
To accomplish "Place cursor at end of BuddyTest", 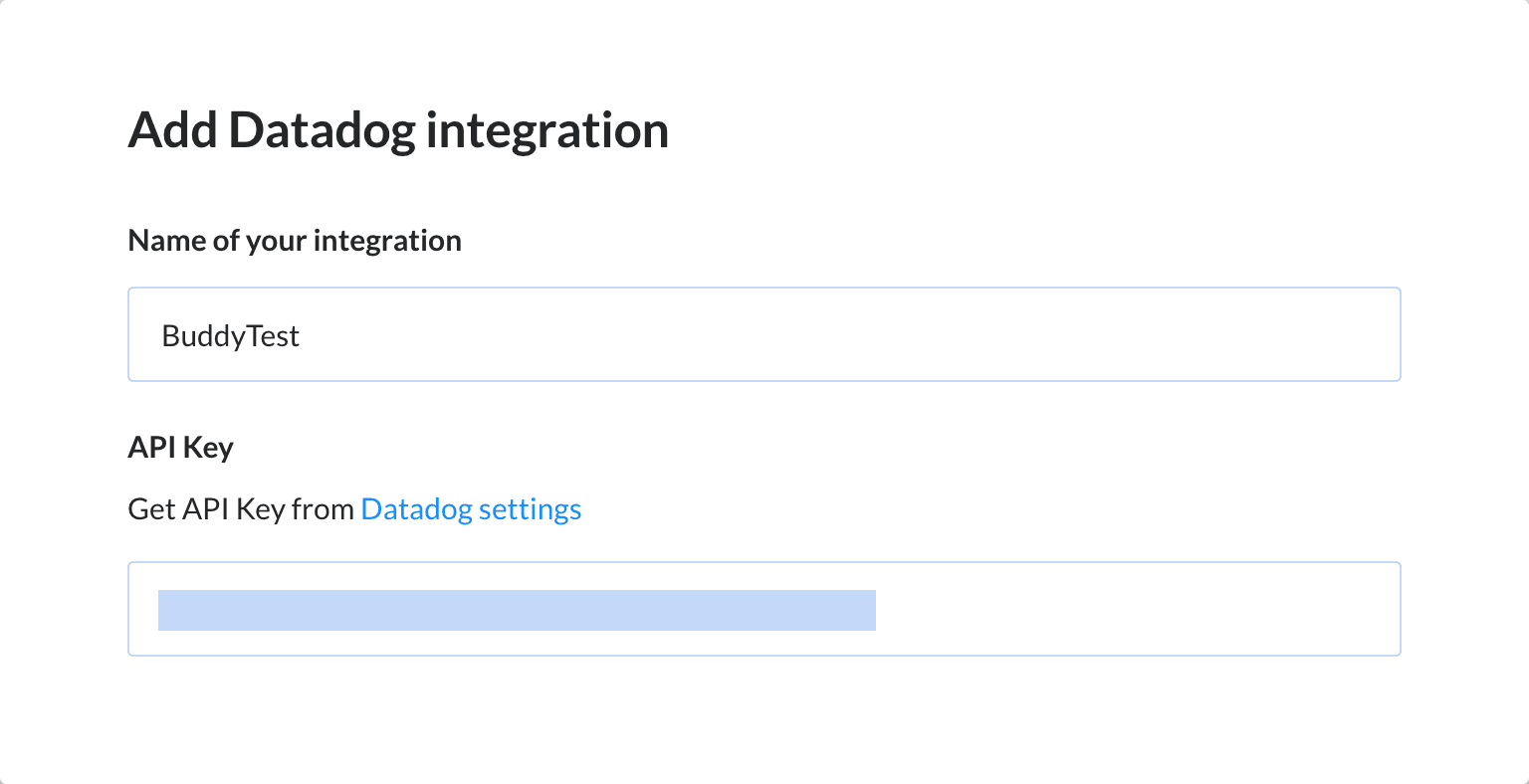I will click(301, 335).
